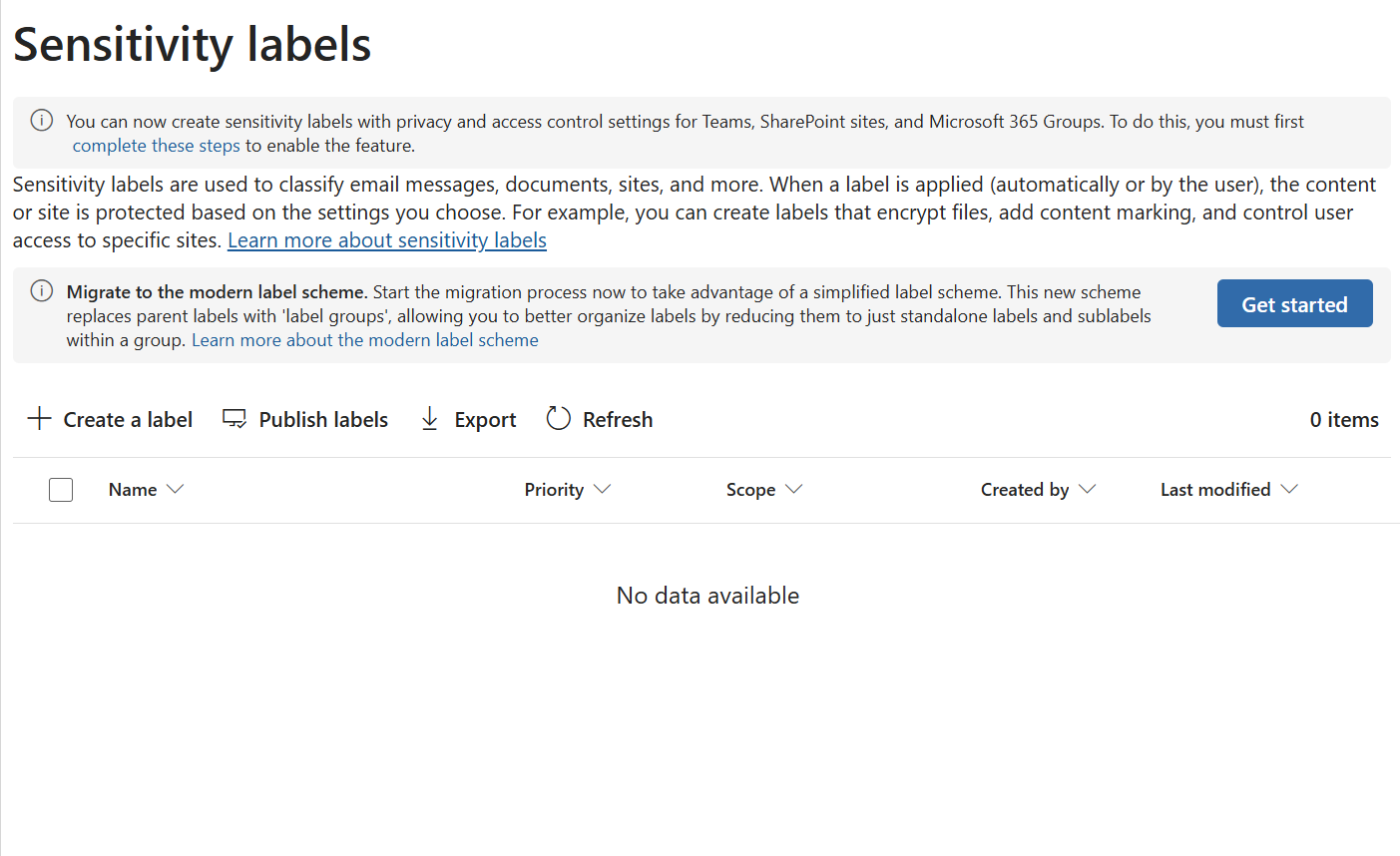Click the plus icon for Create a label

click(x=39, y=418)
